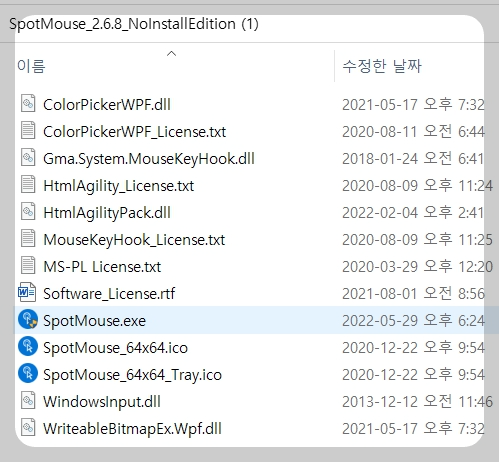Click the date 2022-05-29 오후 6:24

413,320
